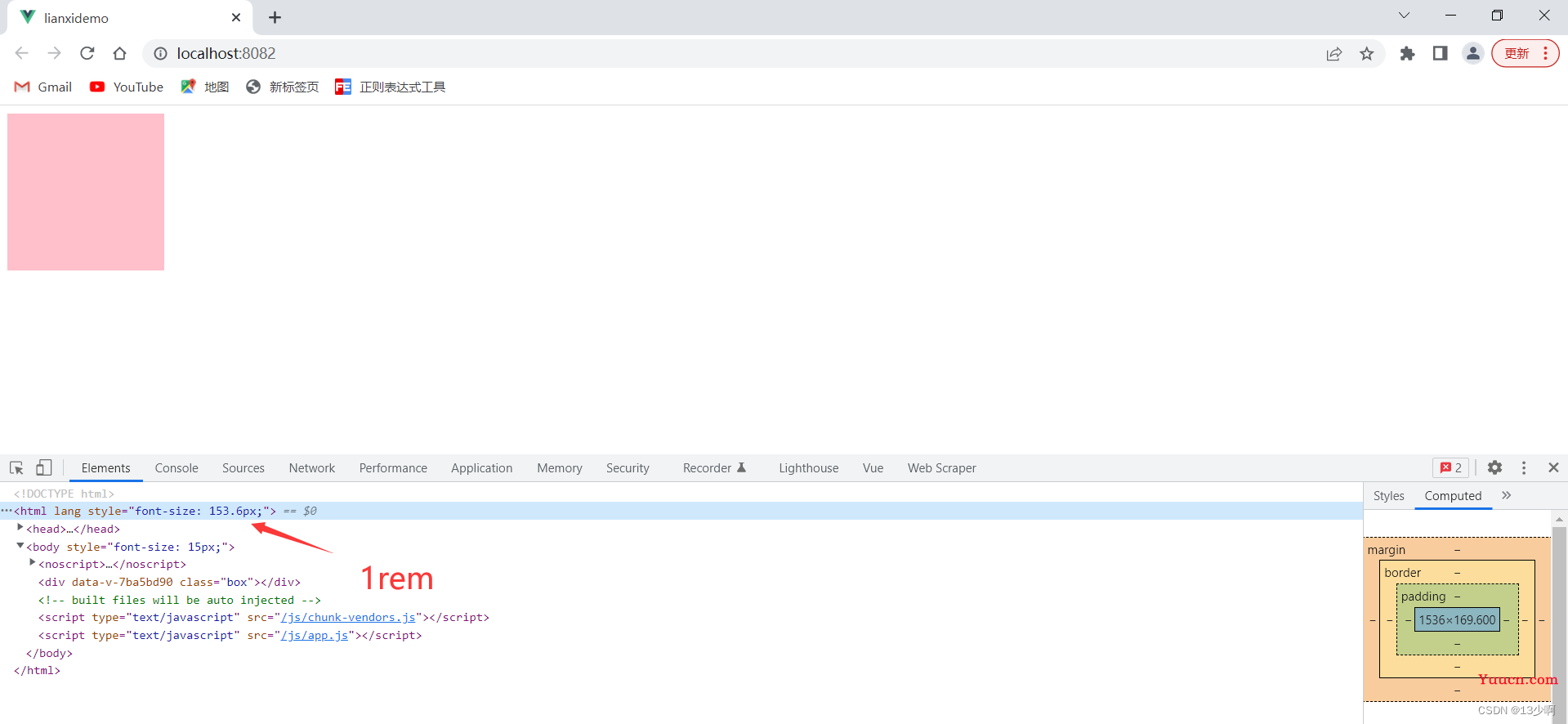Switch to the Web Scraper tab

[x=942, y=468]
